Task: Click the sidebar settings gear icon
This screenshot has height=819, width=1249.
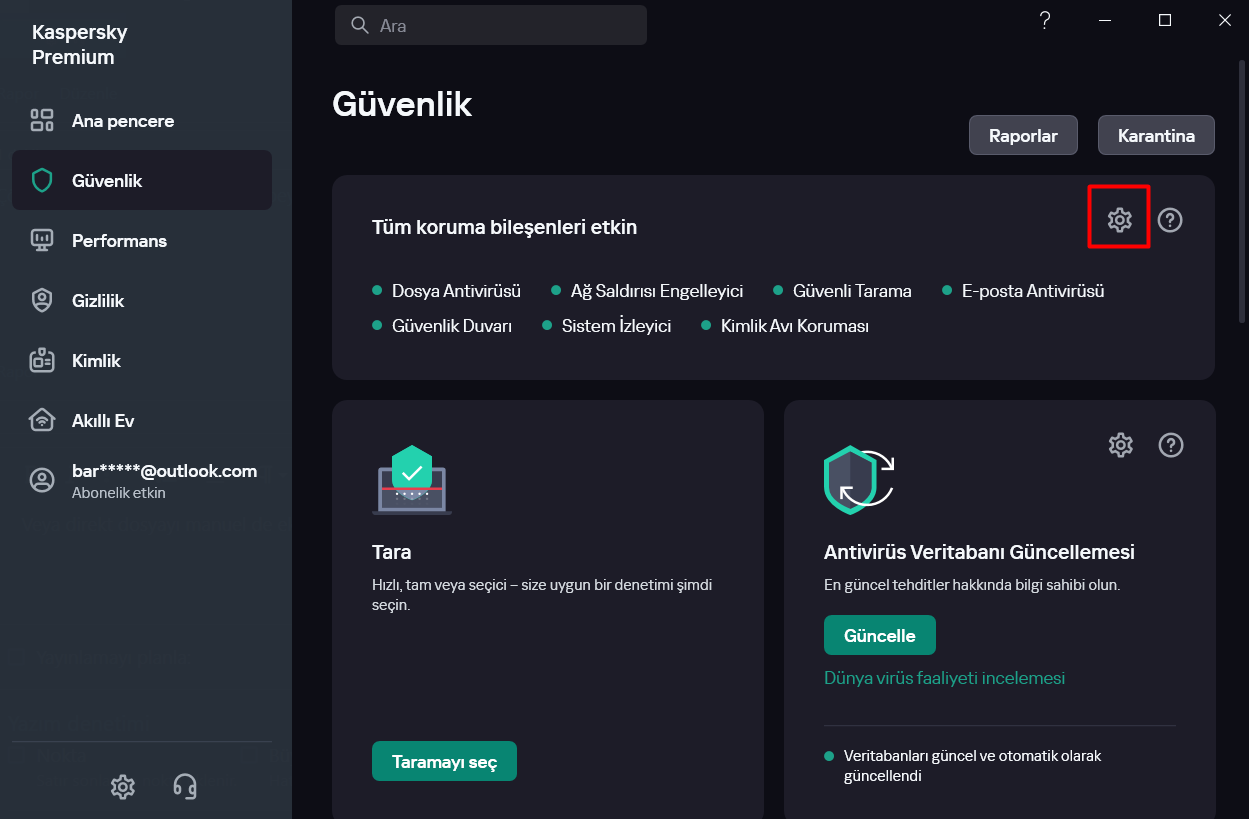Action: pos(122,787)
